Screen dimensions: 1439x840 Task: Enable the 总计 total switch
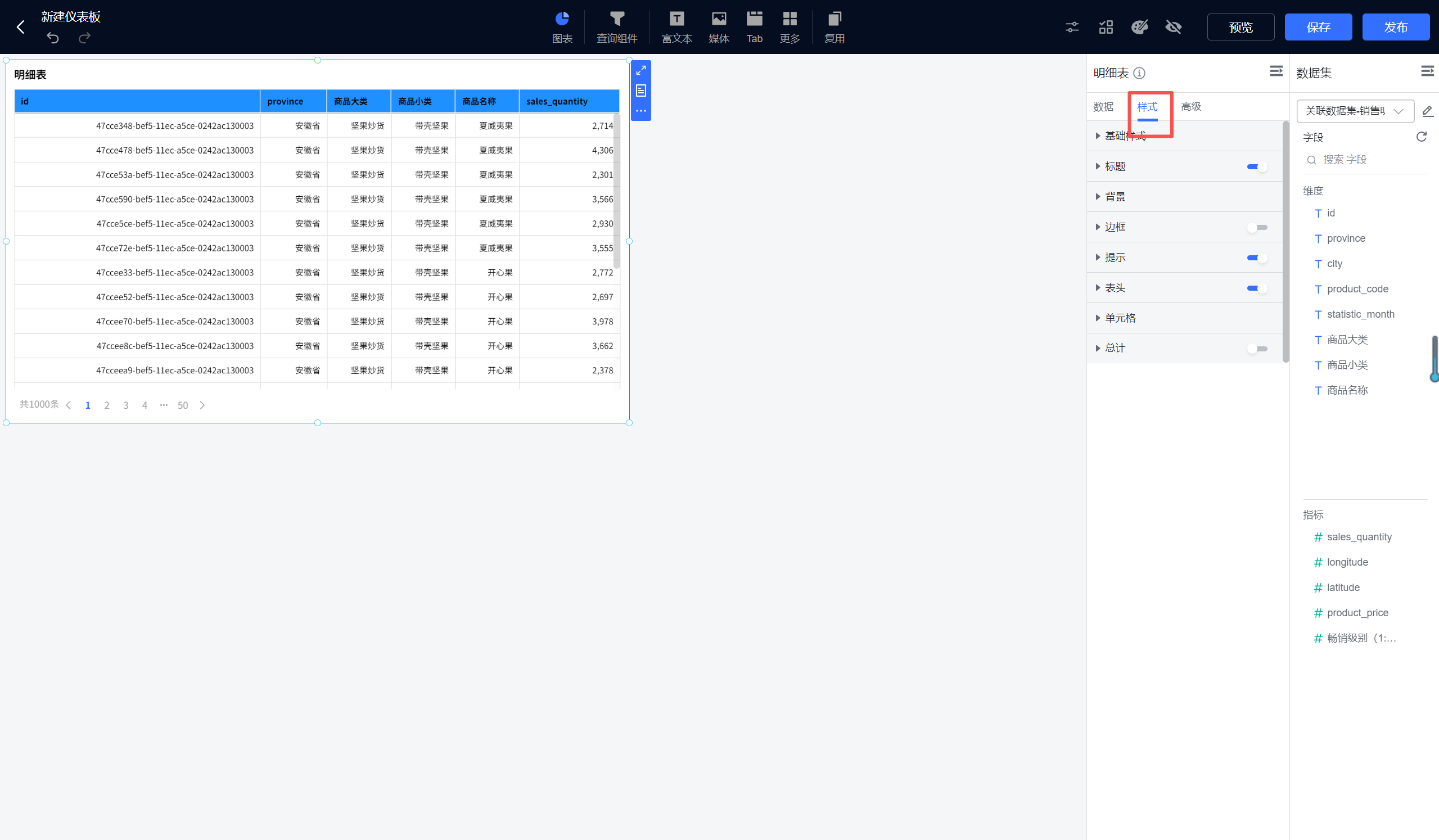pyautogui.click(x=1257, y=349)
